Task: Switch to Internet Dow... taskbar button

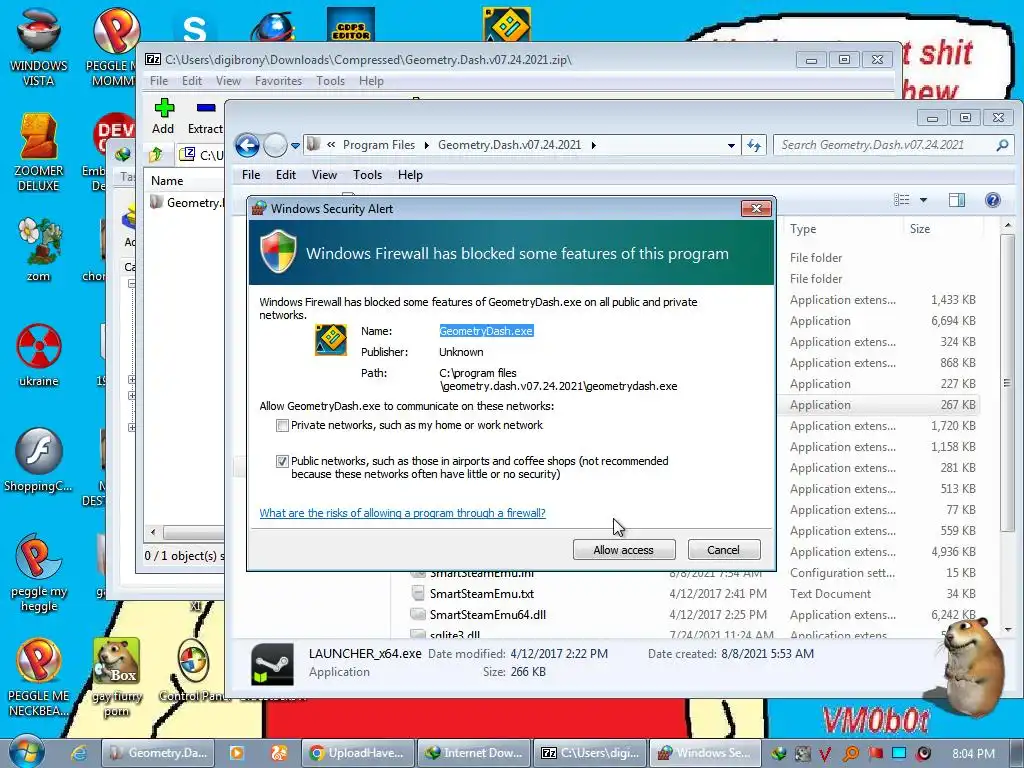Action: (x=473, y=753)
